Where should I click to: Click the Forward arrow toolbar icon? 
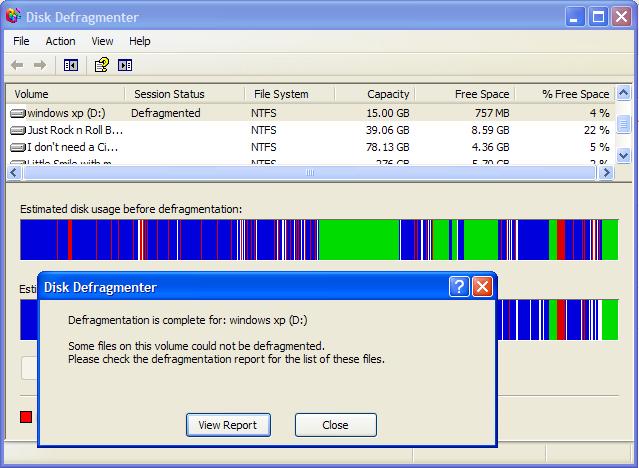pos(40,65)
